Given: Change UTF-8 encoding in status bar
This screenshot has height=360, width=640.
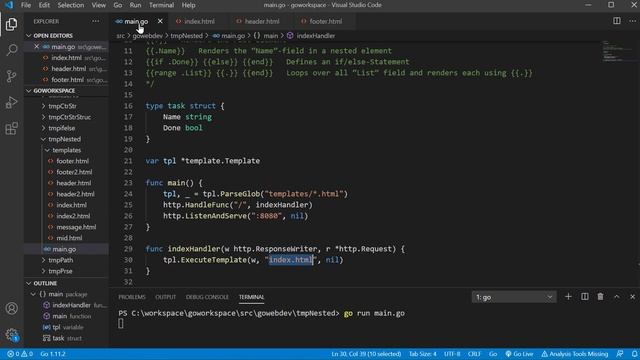Looking at the screenshot, I should (452, 354).
